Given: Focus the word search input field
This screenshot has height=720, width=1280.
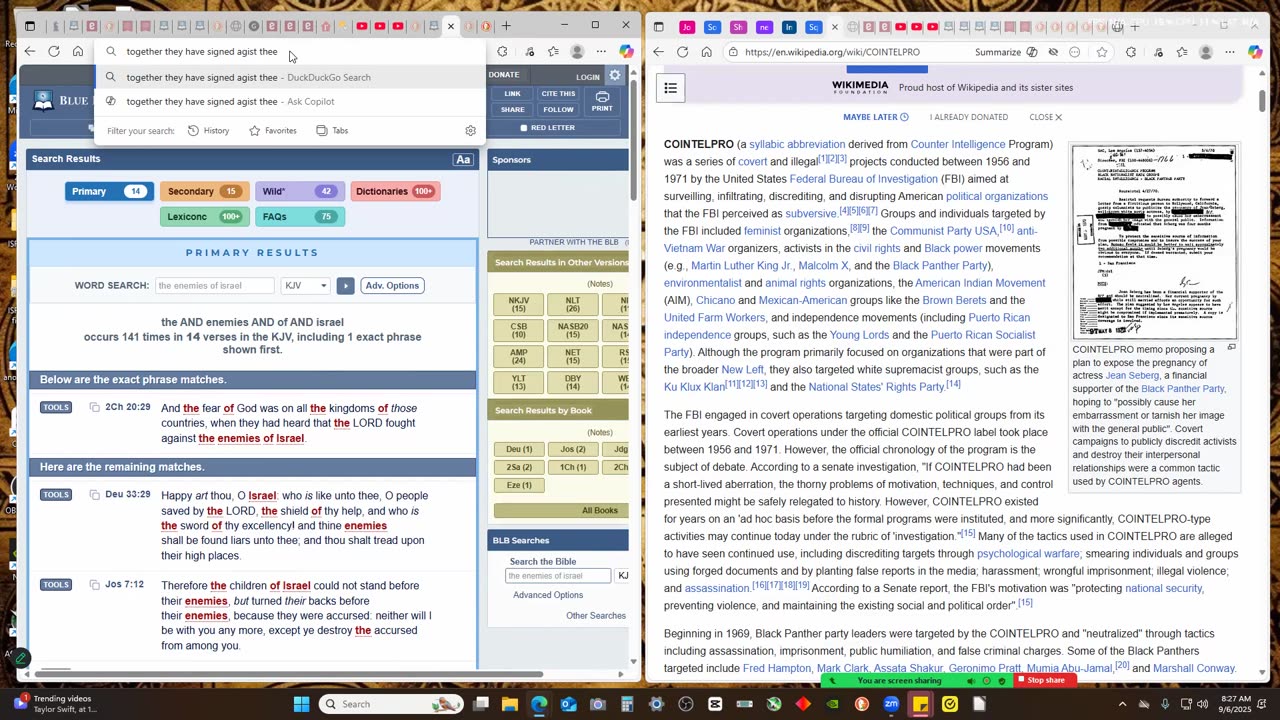Looking at the screenshot, I should 214,286.
